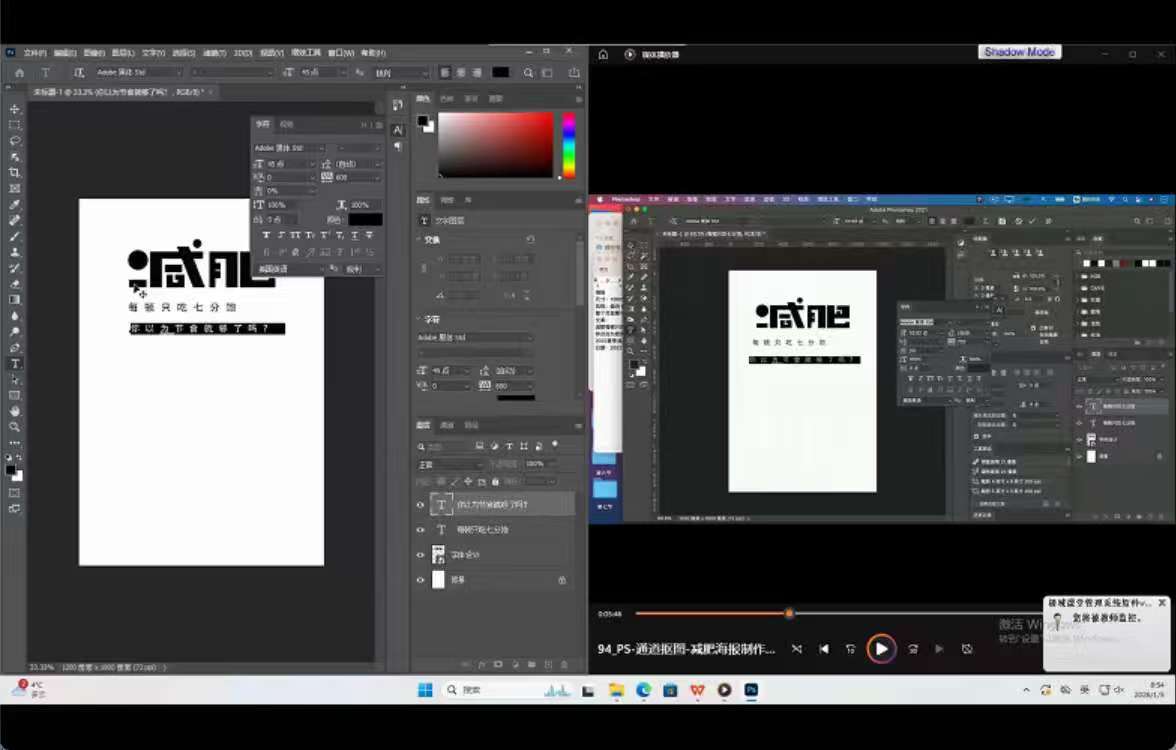Expand font size dropdown in Character panel
The height and width of the screenshot is (750, 1176).
[x=311, y=164]
